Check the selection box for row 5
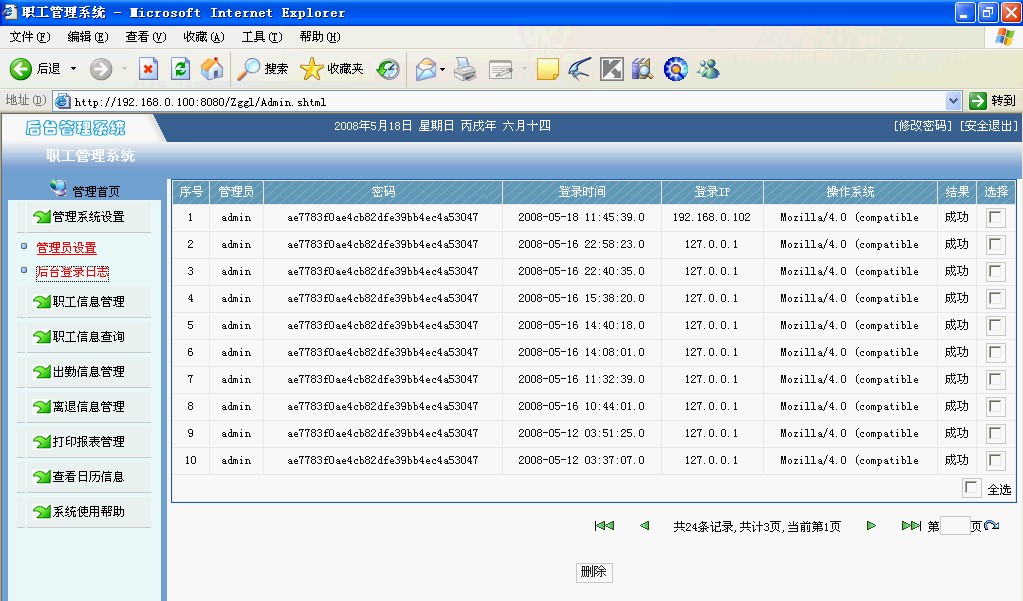Viewport: 1023px width, 601px height. click(x=995, y=326)
